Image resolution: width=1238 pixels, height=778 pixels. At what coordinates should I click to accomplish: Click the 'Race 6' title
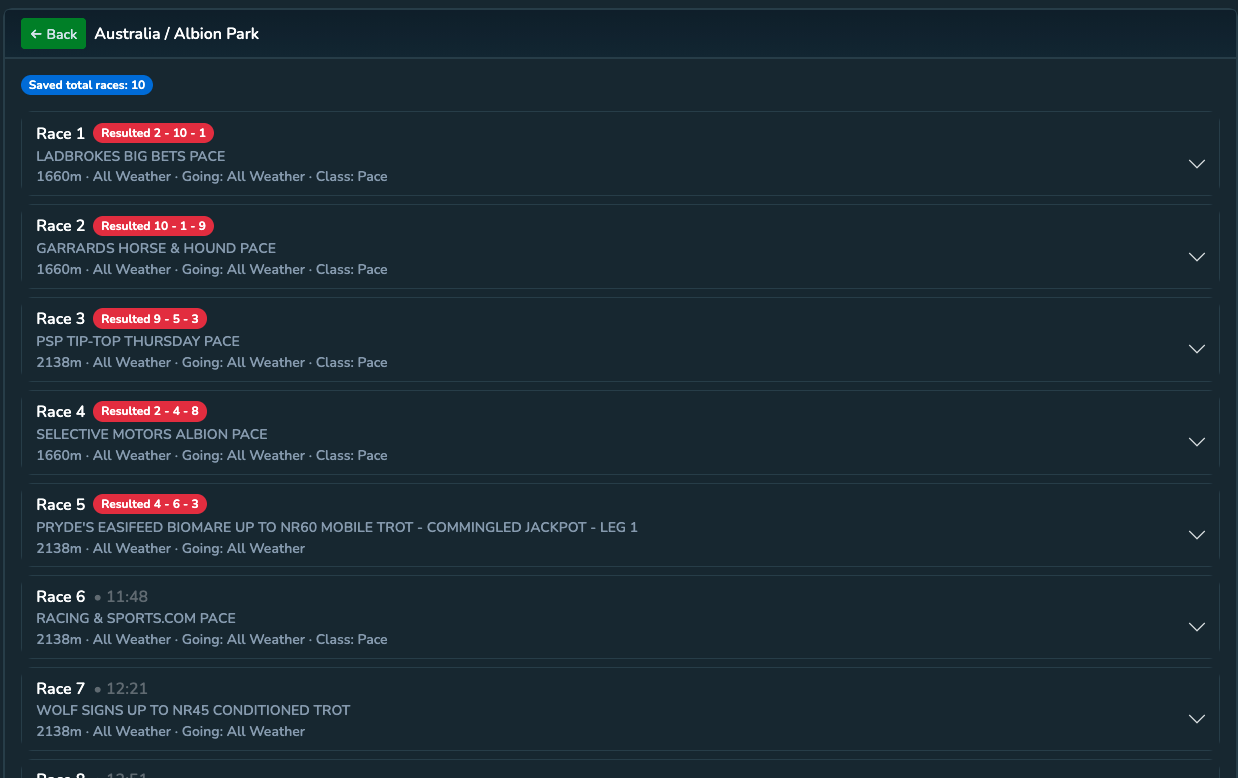tap(61, 597)
